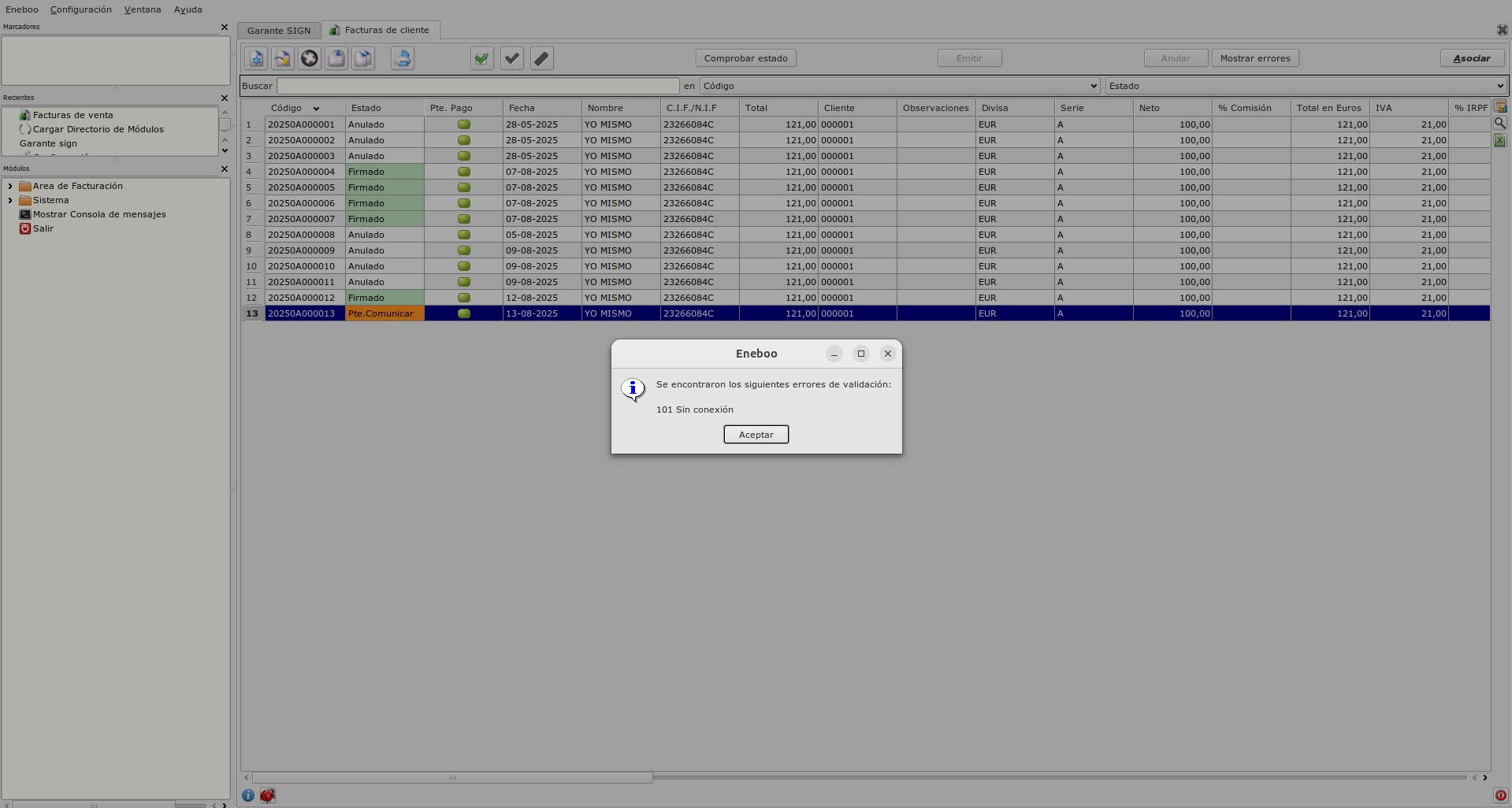
Task: Switch to the Garante SIGN tab
Action: (x=279, y=31)
